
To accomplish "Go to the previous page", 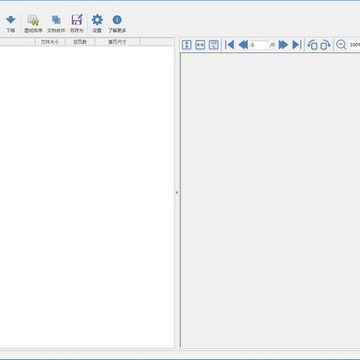I will 243,45.
